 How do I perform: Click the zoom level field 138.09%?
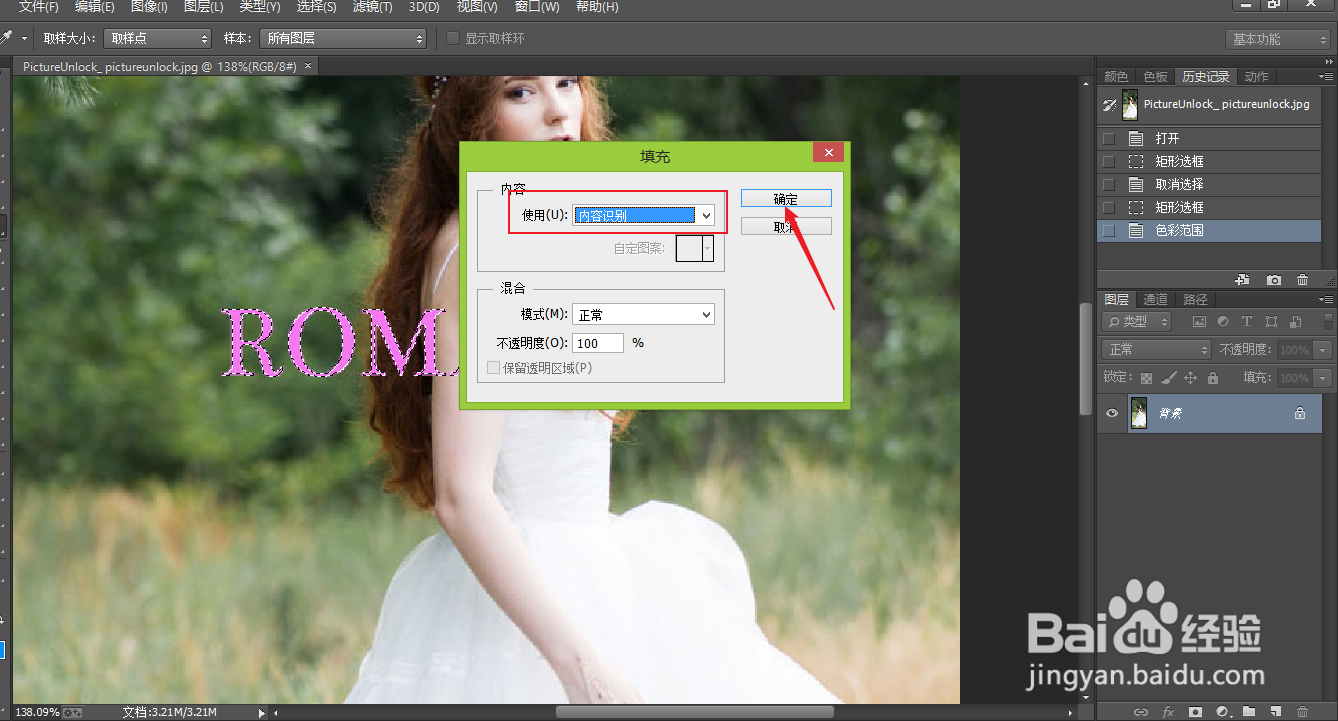[36, 712]
